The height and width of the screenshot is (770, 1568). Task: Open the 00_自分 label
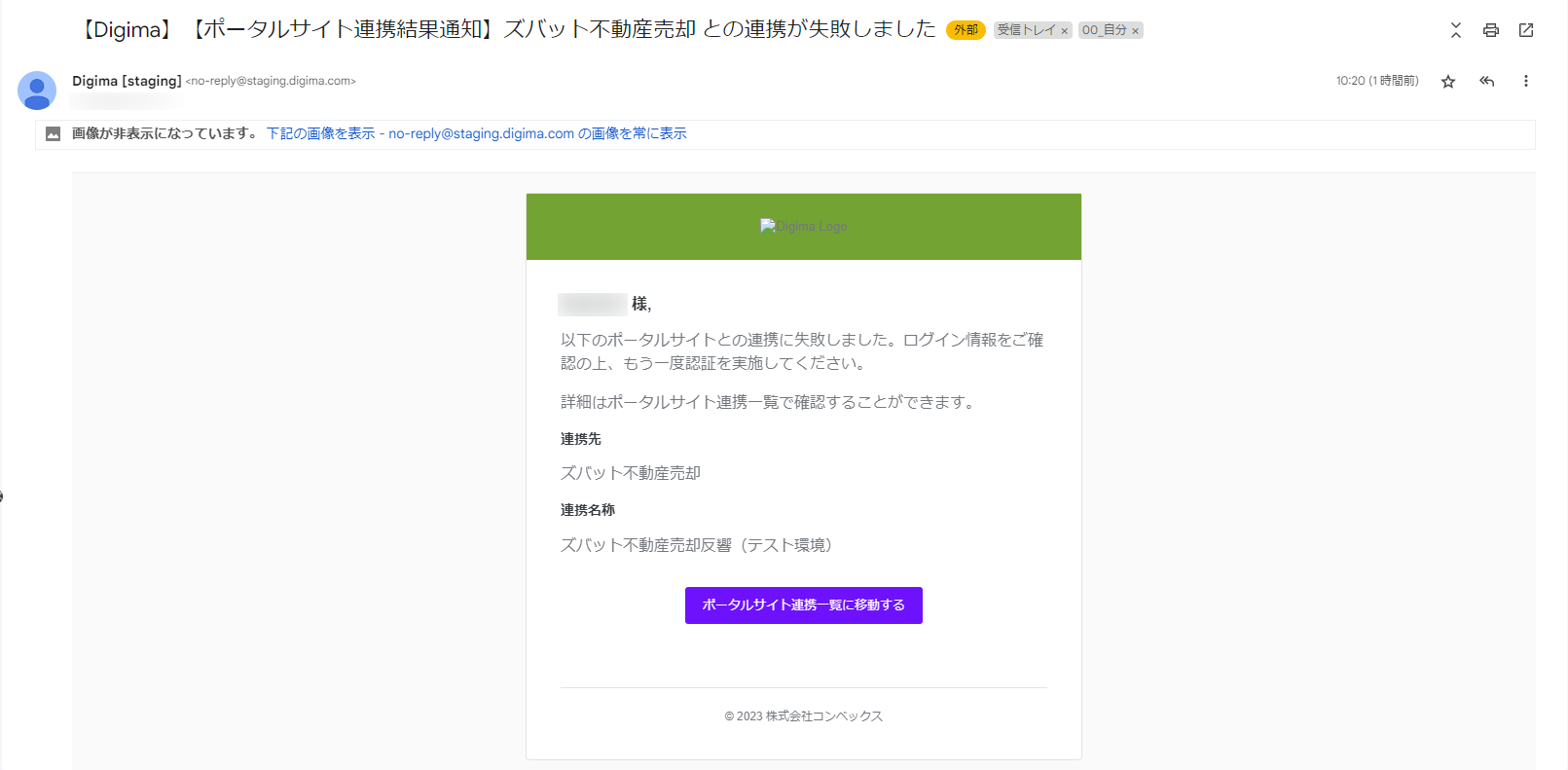tap(1104, 30)
